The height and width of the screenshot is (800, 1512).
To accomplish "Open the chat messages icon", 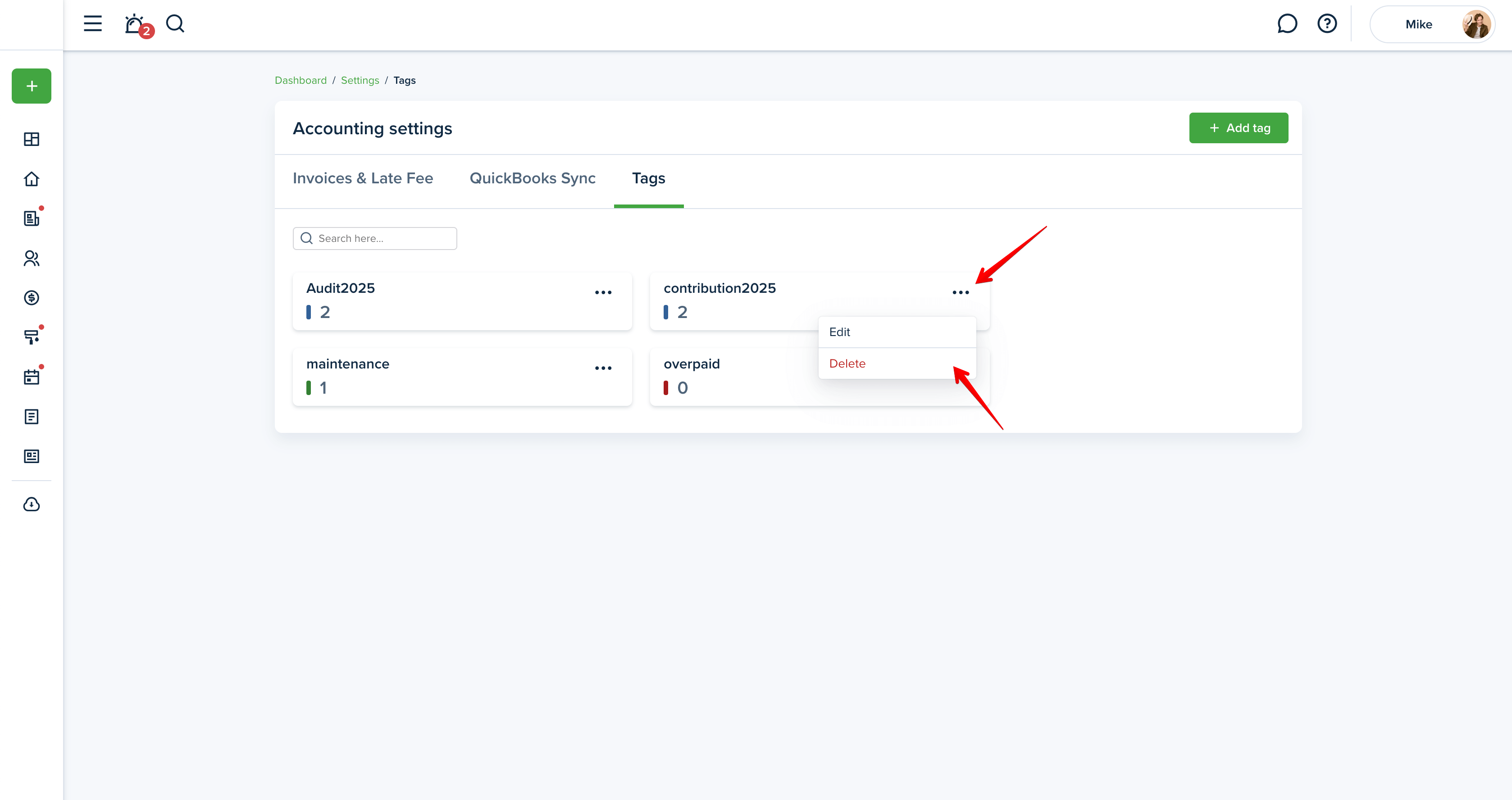I will point(1287,23).
